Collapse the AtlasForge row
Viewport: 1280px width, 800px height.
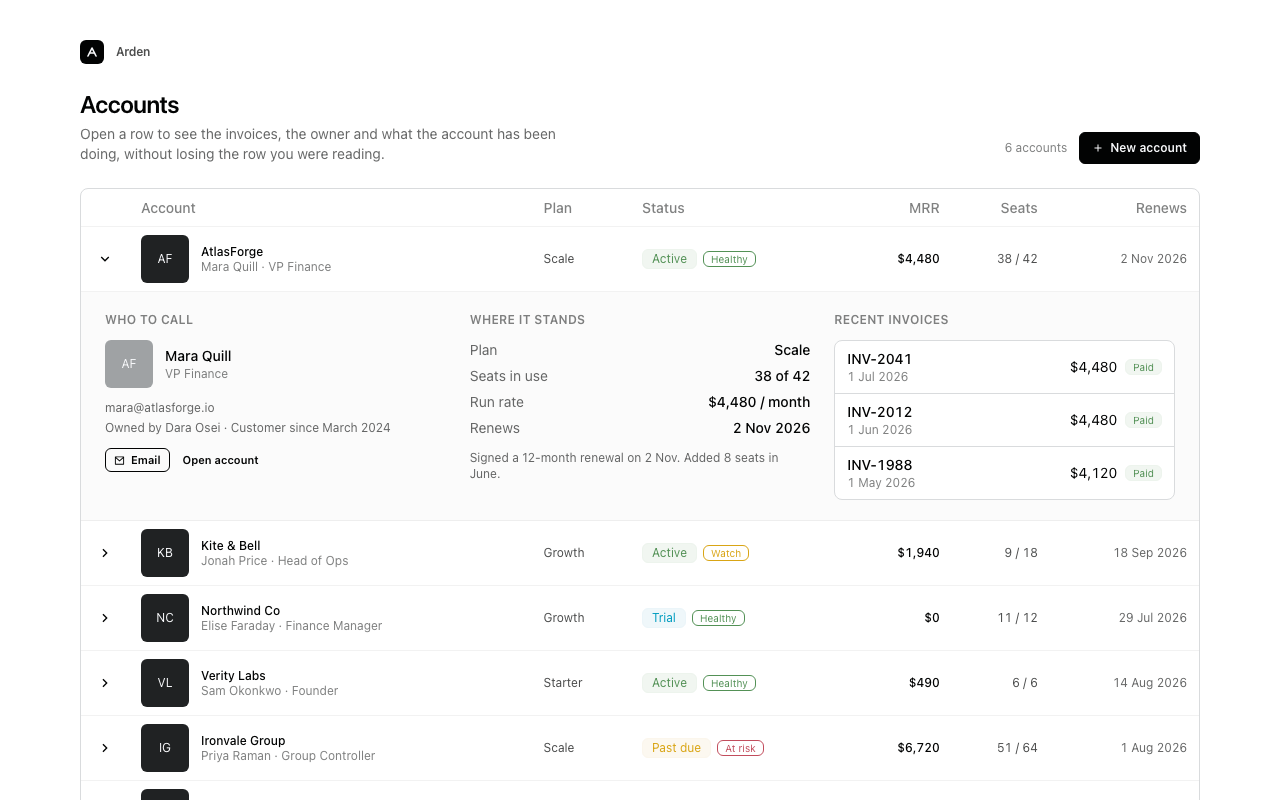[x=105, y=259]
